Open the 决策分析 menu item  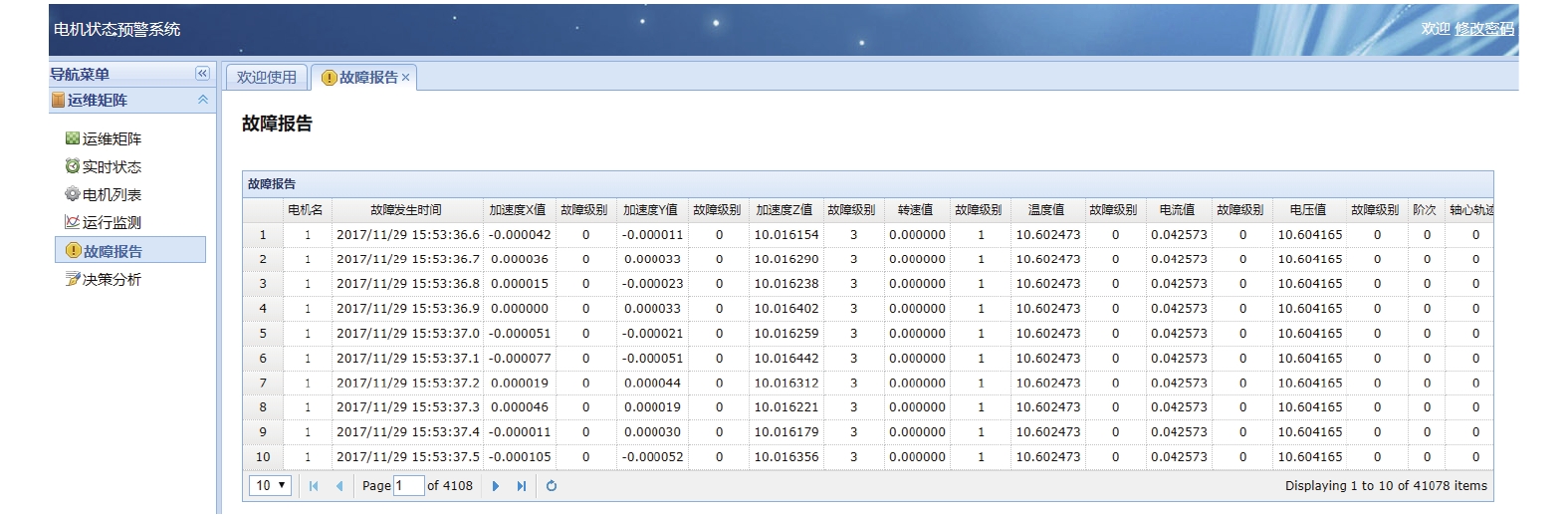[x=112, y=279]
